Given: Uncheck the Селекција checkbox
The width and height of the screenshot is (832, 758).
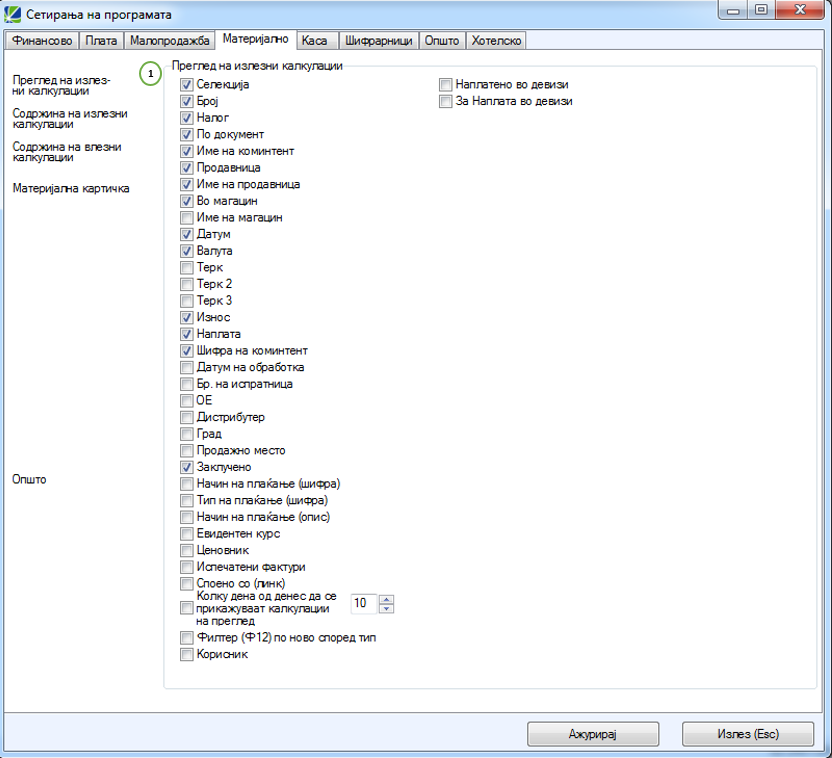Looking at the screenshot, I should point(187,85).
